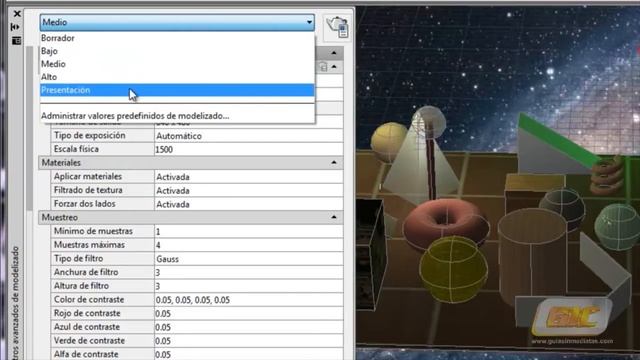Edit the Altura de filtro value

point(249,286)
